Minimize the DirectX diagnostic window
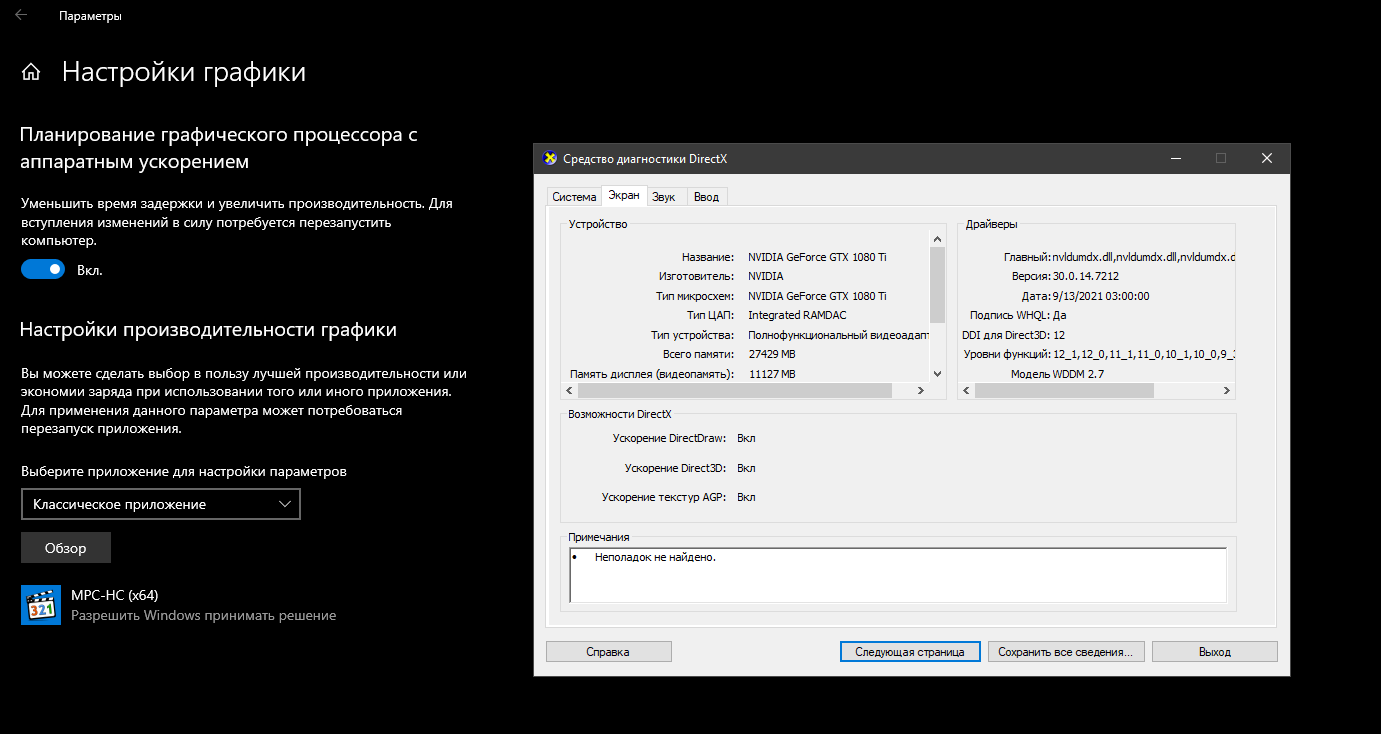The width and height of the screenshot is (1381, 734). 1175,158
